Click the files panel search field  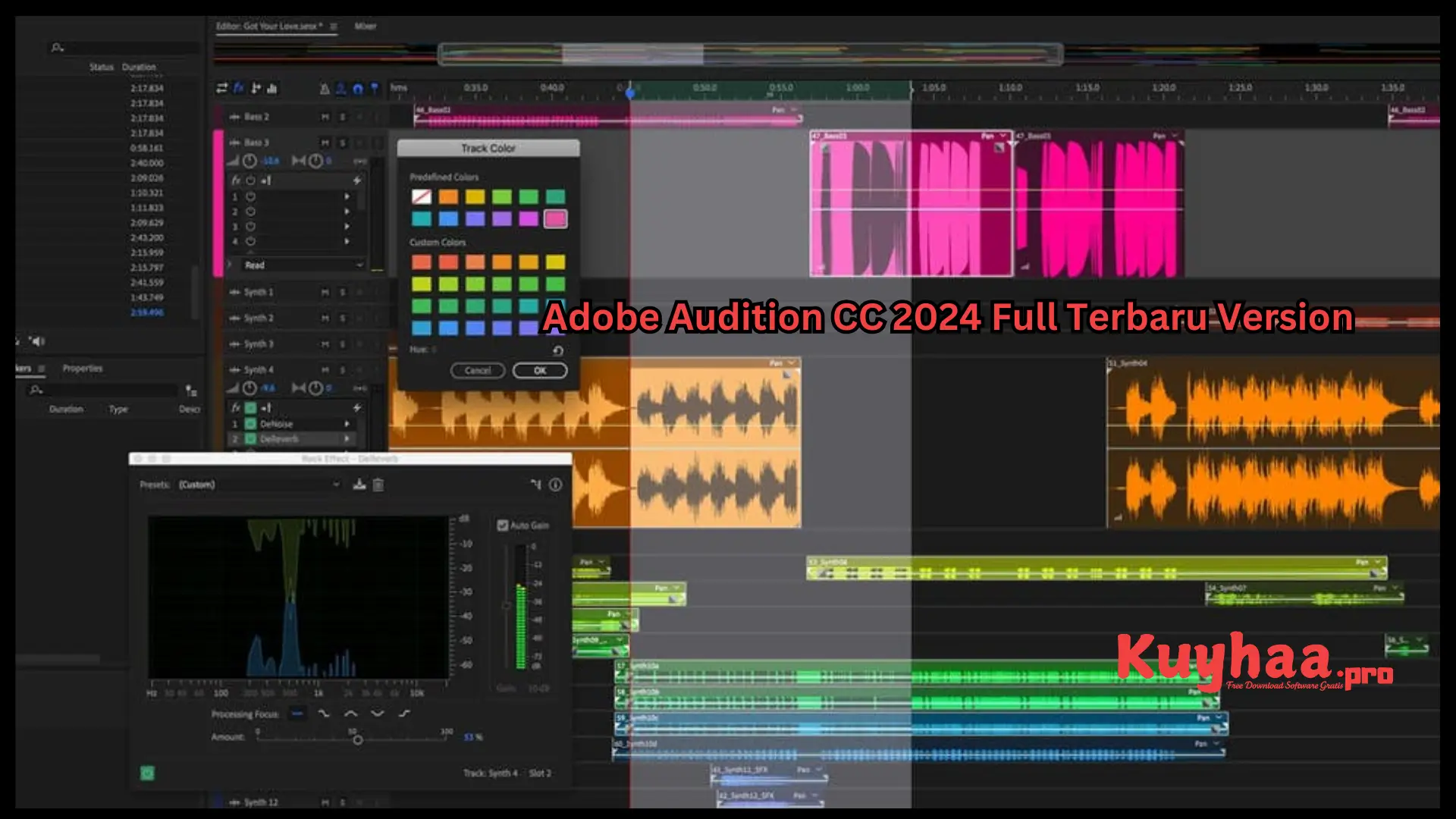(x=125, y=48)
